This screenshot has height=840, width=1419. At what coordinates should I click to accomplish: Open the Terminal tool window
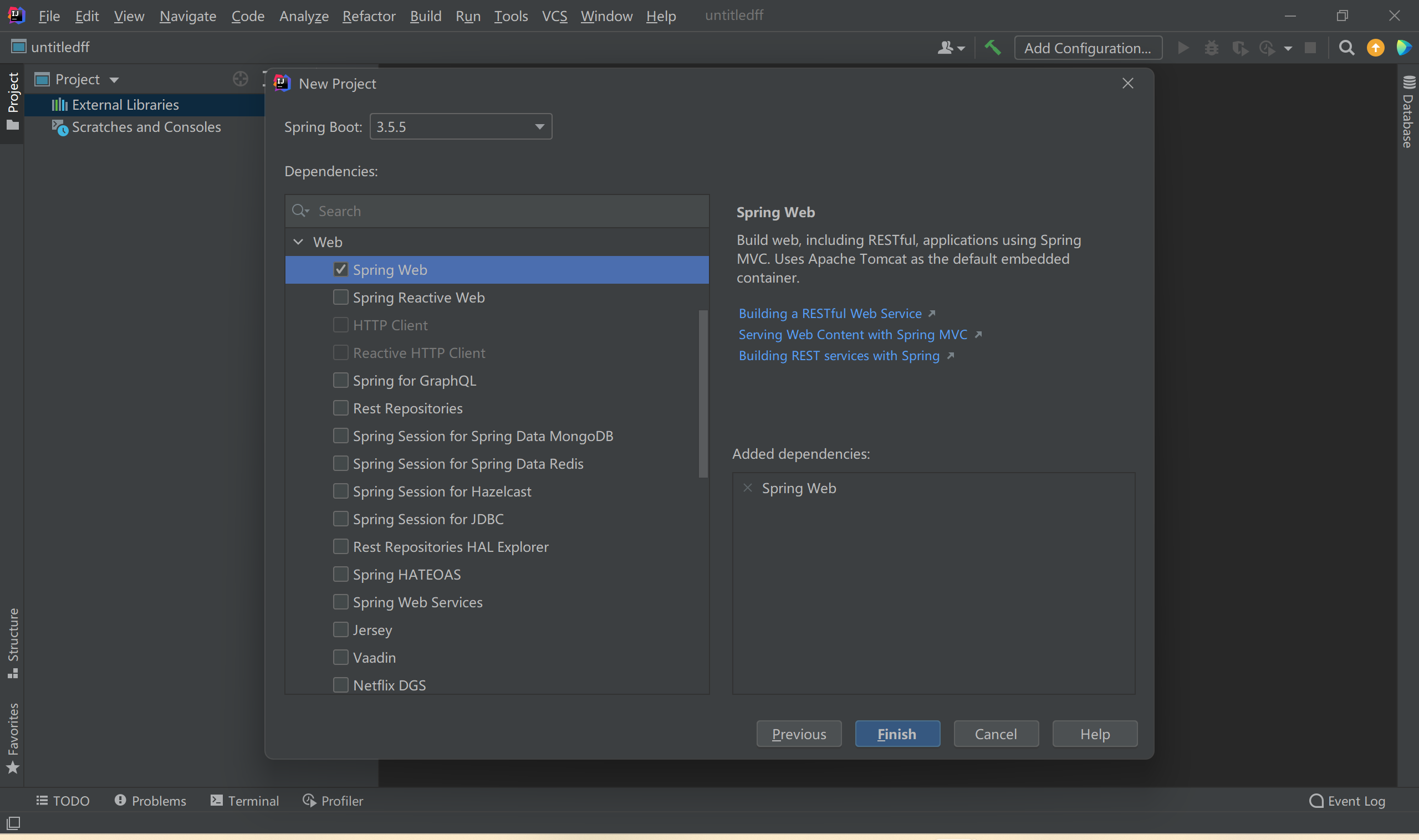(244, 800)
